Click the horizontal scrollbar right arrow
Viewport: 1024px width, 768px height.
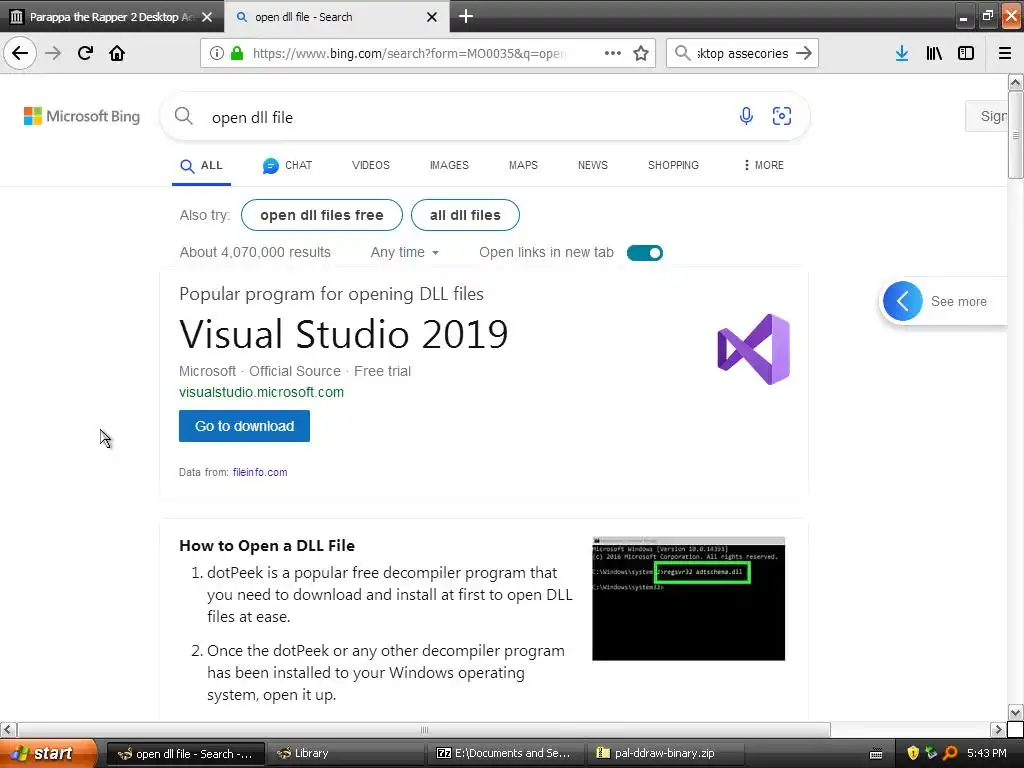pyautogui.click(x=998, y=729)
